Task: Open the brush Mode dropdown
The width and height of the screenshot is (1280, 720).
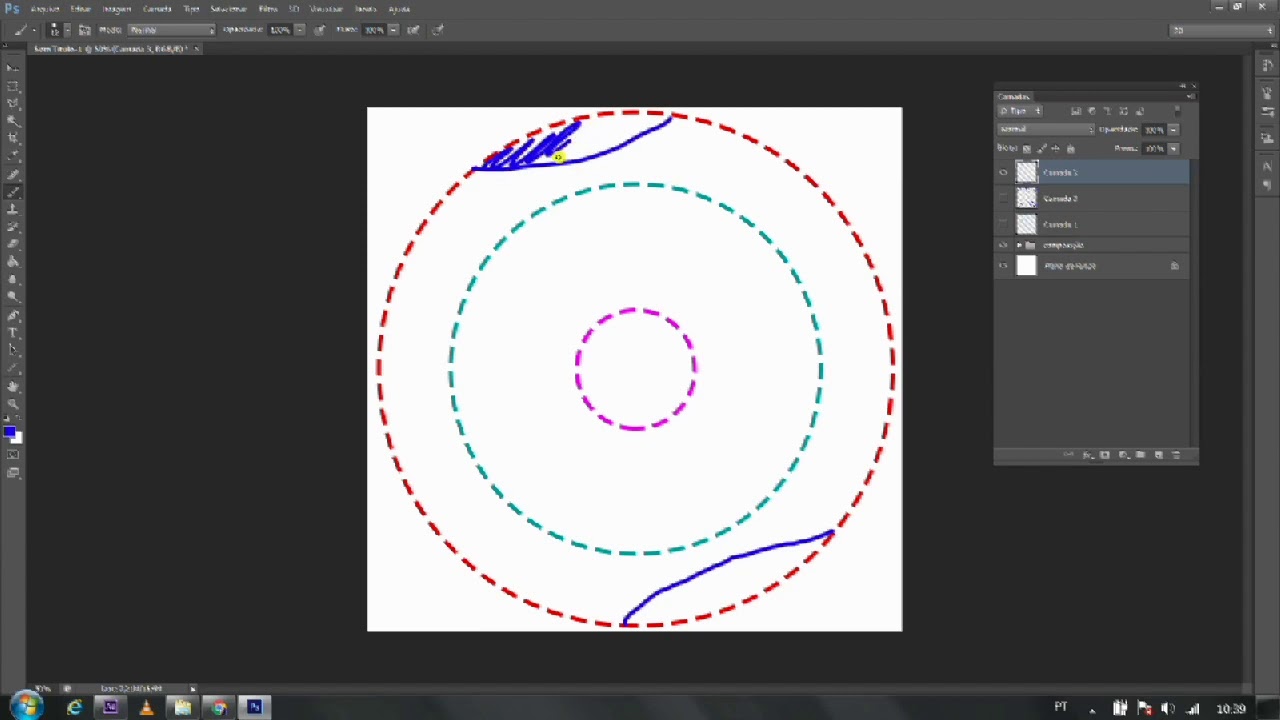Action: pos(170,30)
